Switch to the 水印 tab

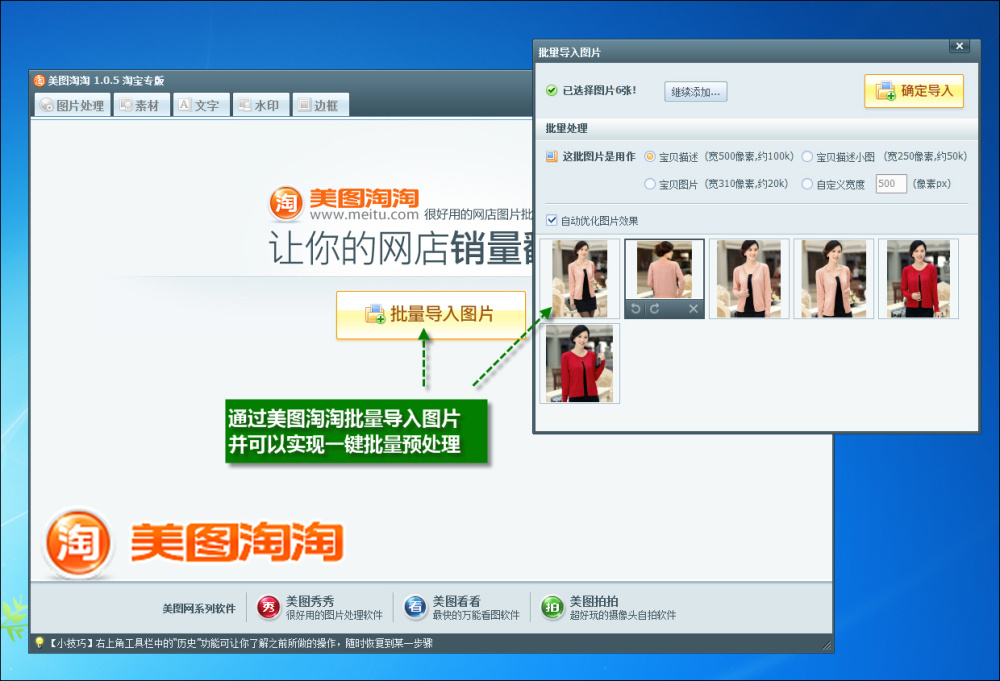[x=261, y=105]
